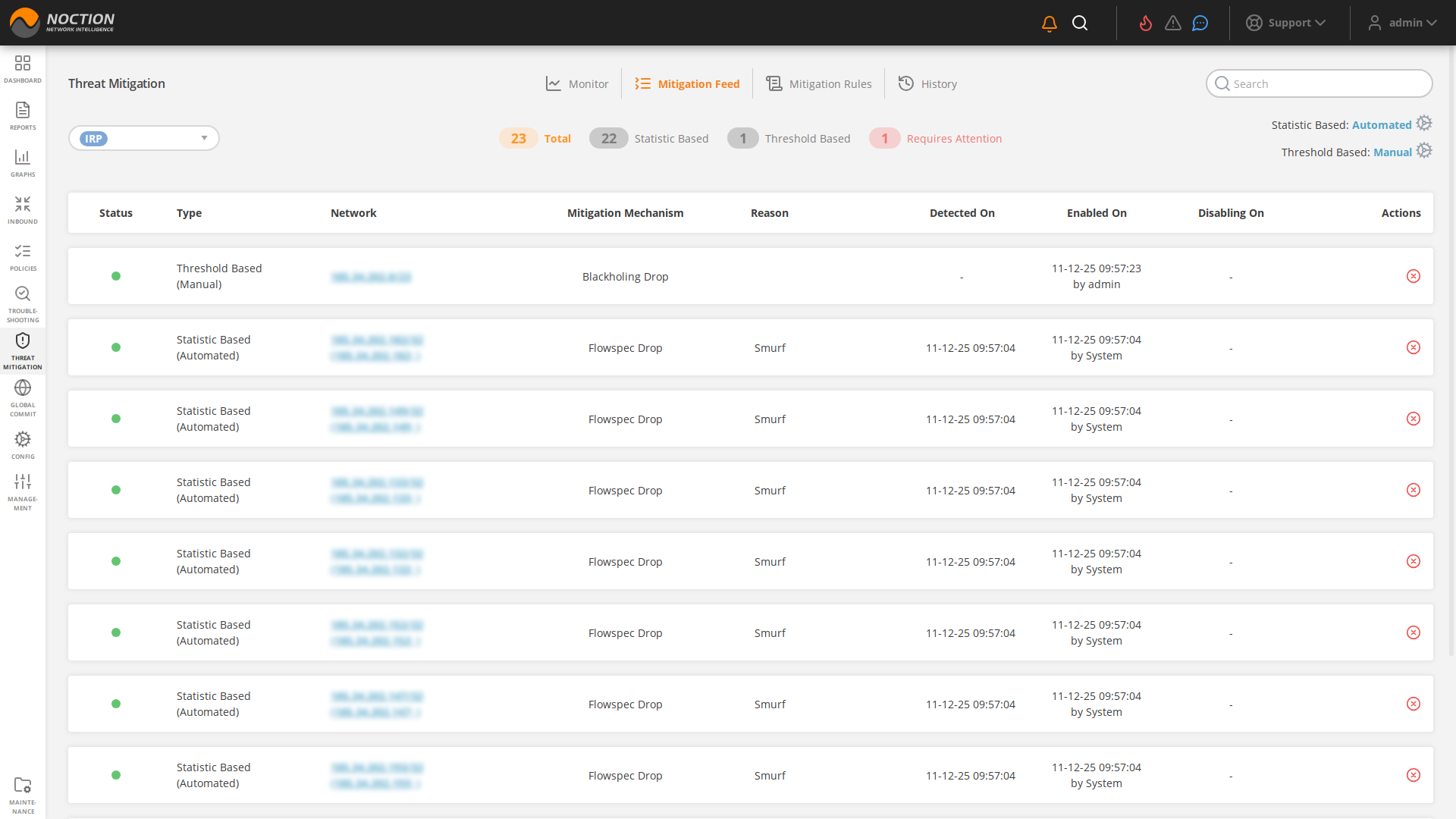This screenshot has width=1456, height=819.
Task: Open the Mitigation Rules tab
Action: point(819,83)
